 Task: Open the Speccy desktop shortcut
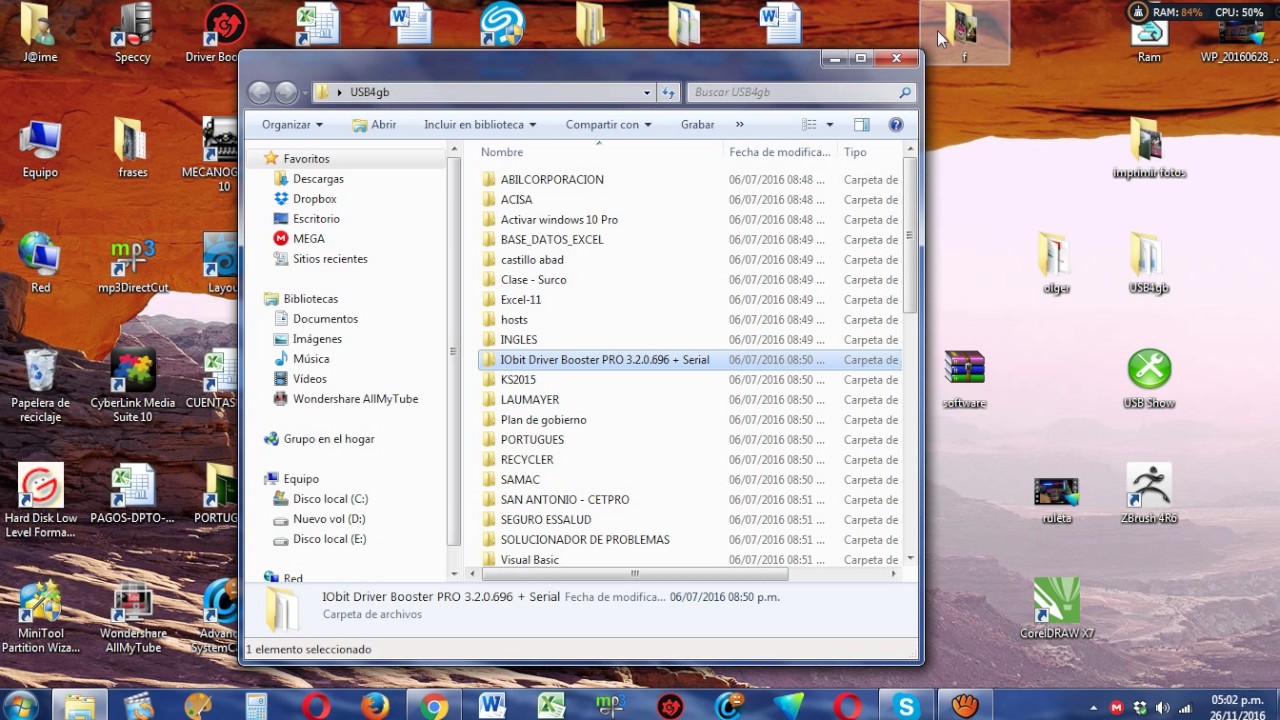point(132,34)
